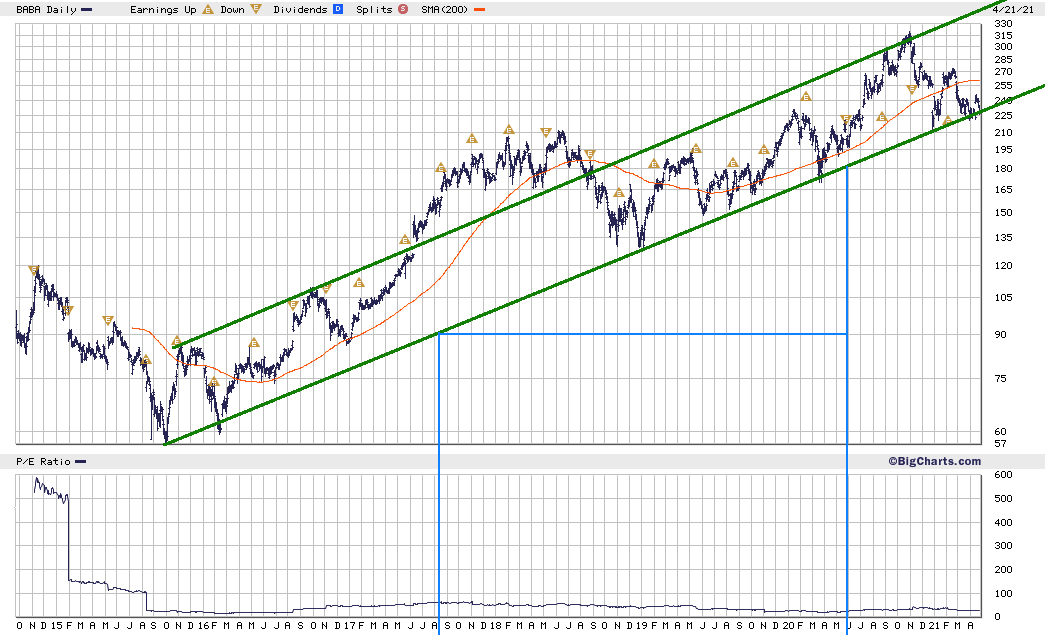Click the 500 P/E axis value
The height and width of the screenshot is (635, 1045).
(1003, 498)
